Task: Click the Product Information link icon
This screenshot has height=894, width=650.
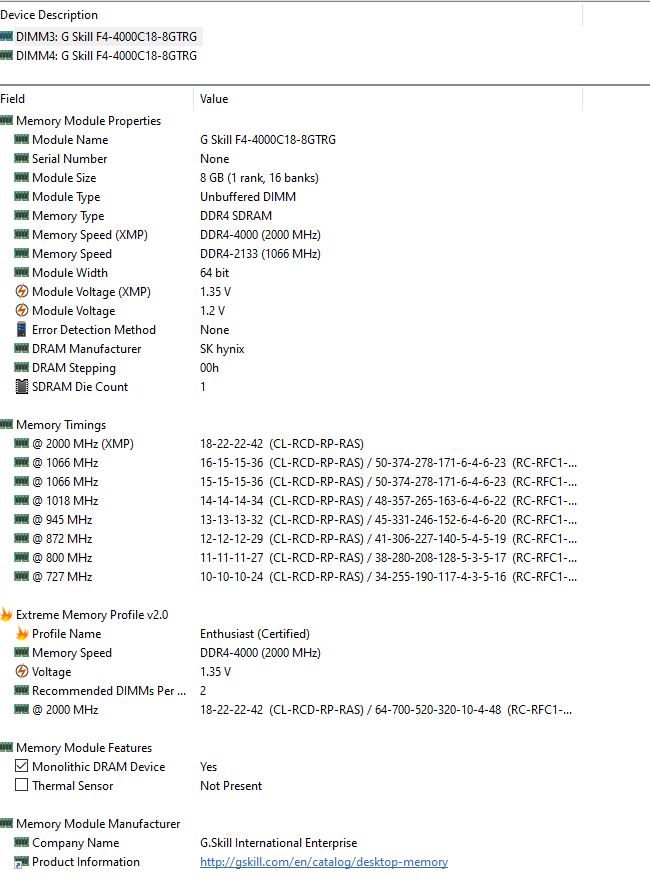Action: (x=22, y=862)
